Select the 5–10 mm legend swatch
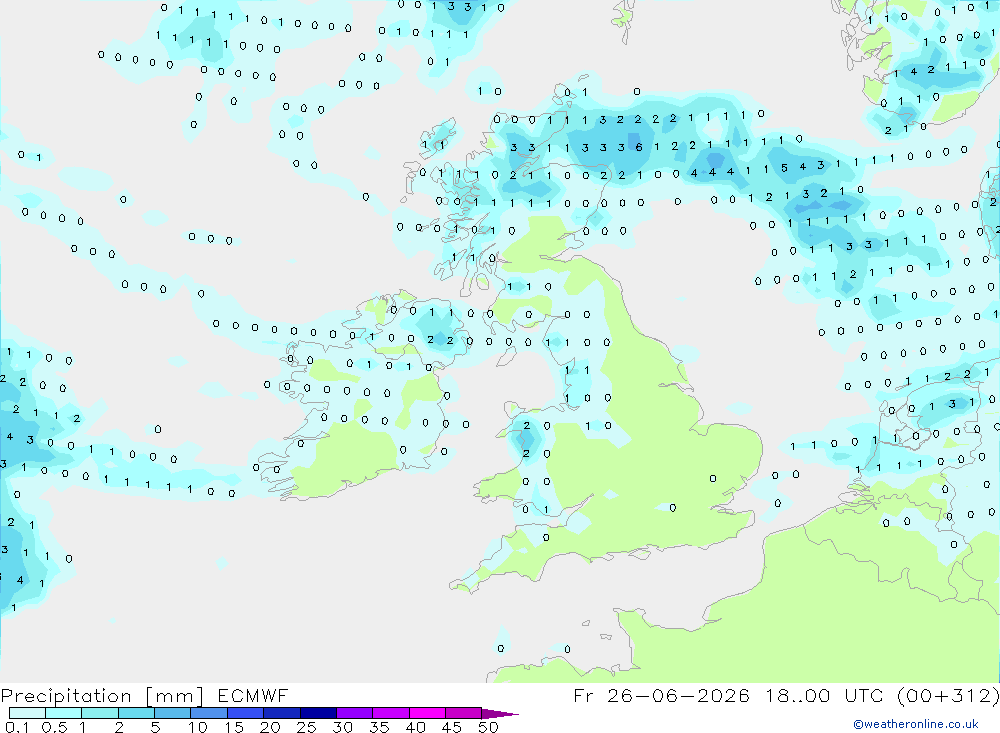 tap(173, 713)
